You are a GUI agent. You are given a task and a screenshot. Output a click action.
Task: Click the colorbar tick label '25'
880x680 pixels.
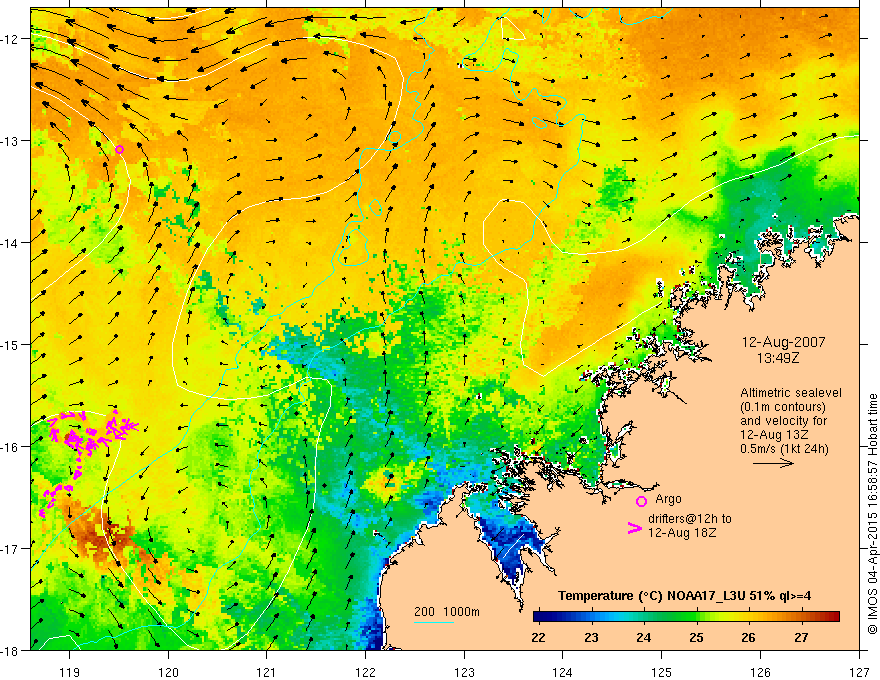(x=696, y=637)
